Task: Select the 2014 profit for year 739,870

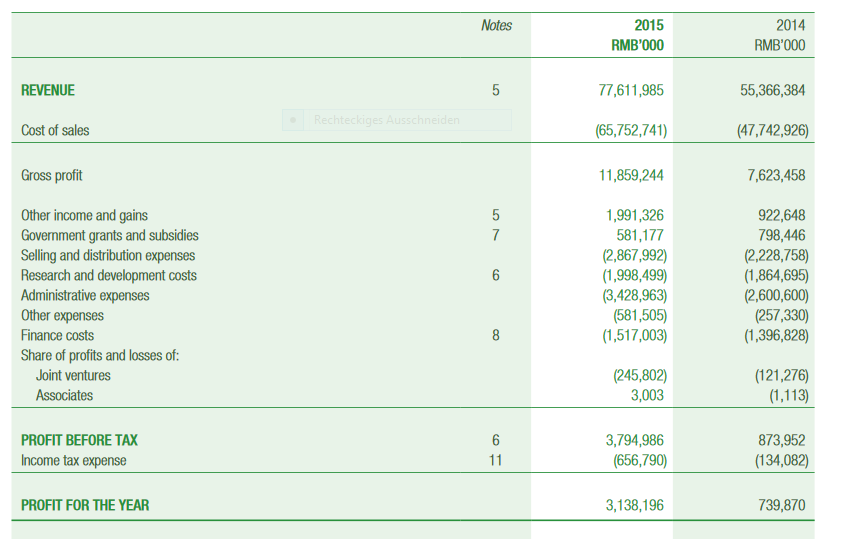Action: tap(780, 505)
